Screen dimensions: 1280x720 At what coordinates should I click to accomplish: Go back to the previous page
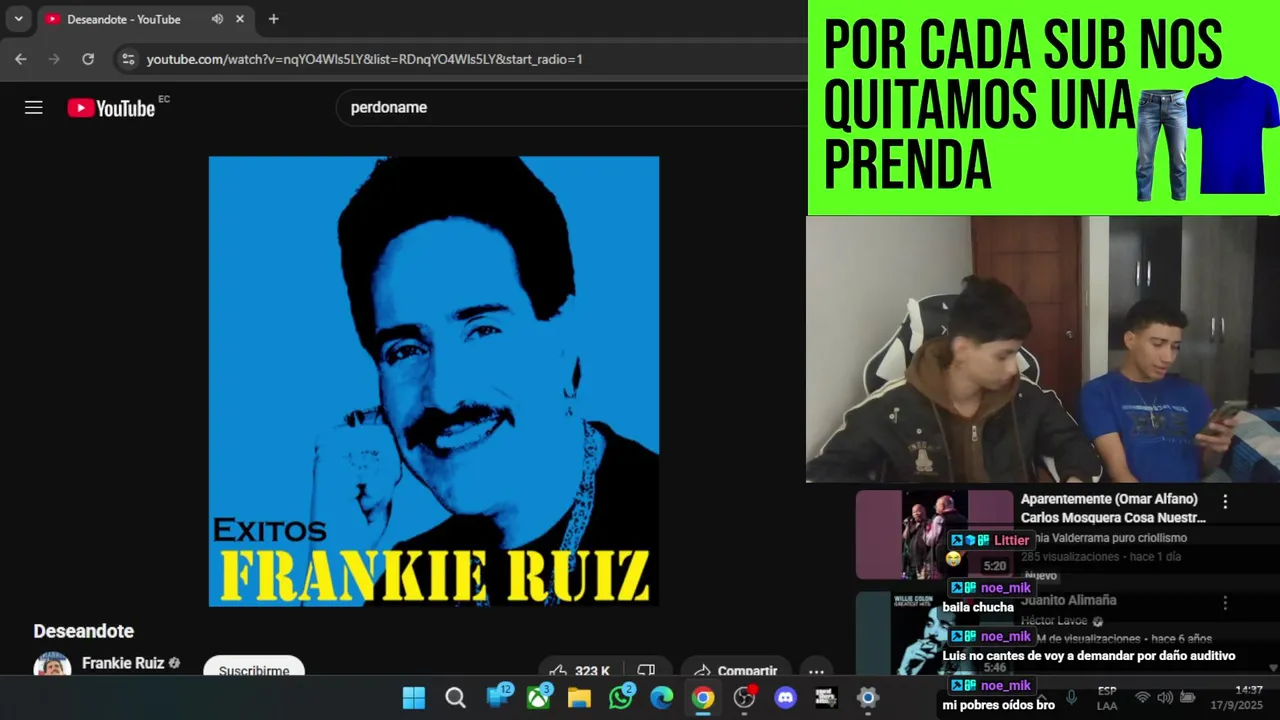point(20,59)
